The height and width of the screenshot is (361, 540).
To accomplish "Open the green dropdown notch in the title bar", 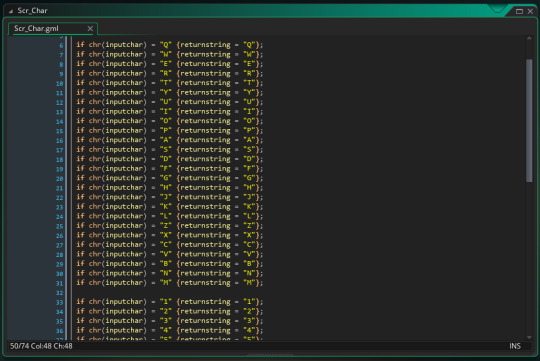I will click(x=497, y=9).
